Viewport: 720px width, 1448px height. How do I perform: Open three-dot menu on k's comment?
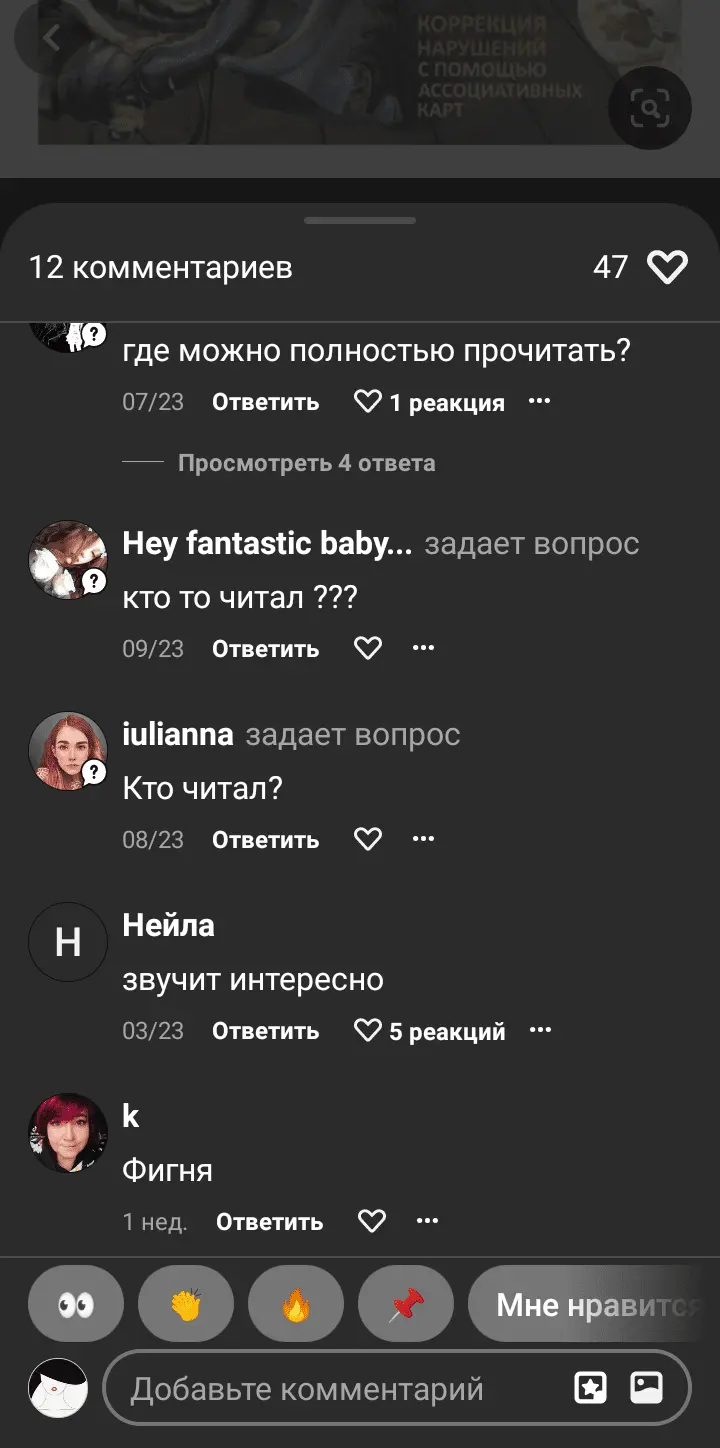click(428, 1221)
